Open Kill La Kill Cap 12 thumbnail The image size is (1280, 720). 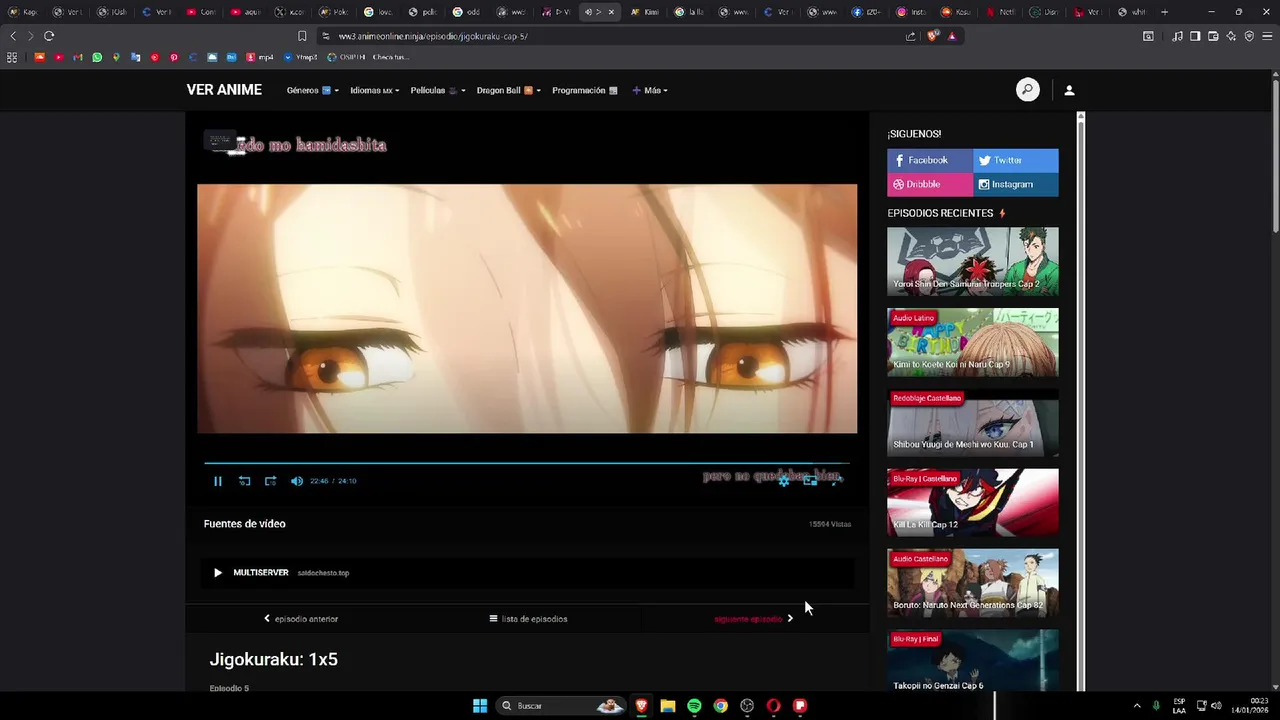973,502
